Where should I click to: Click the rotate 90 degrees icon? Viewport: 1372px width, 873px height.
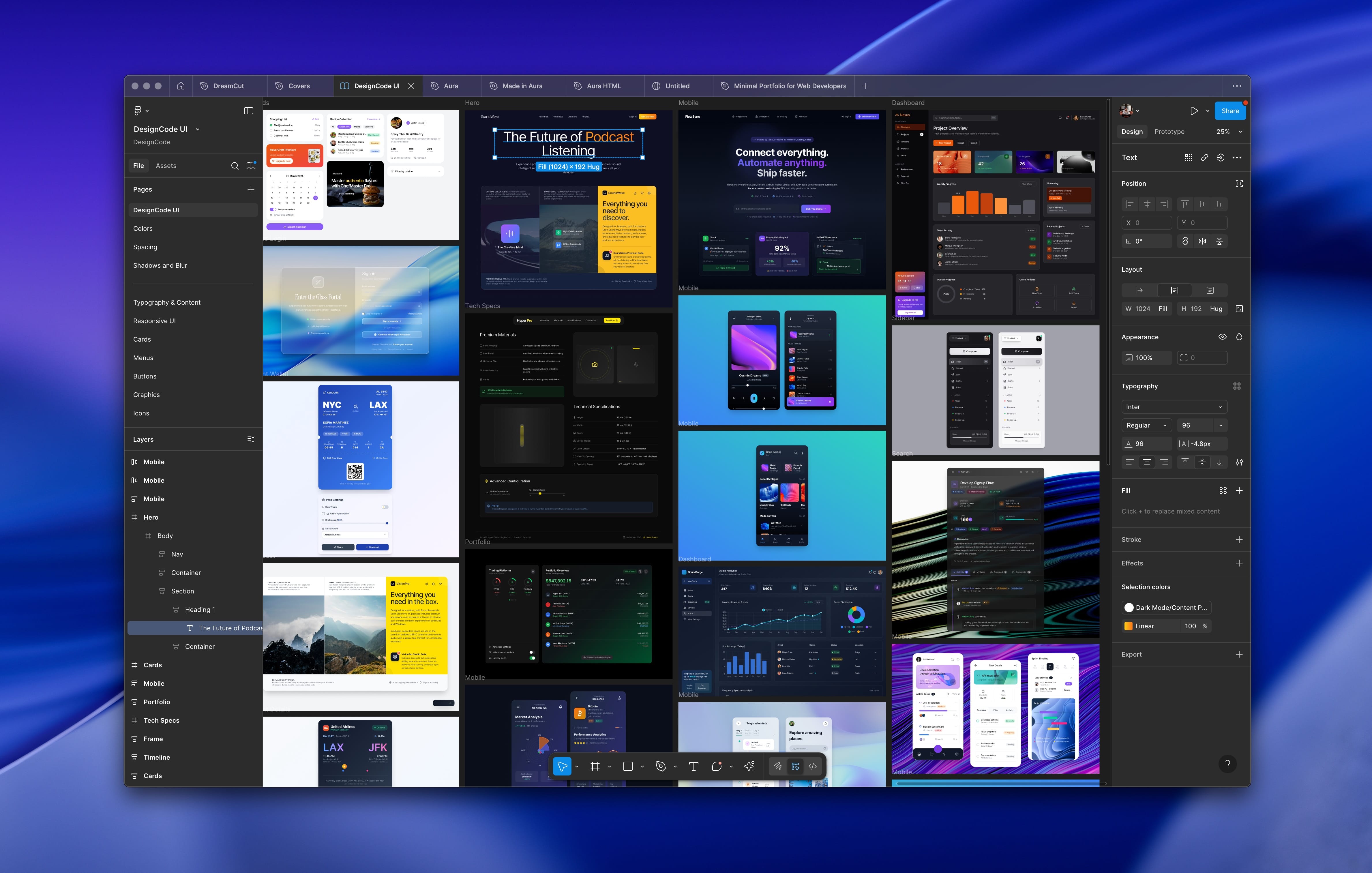click(x=1185, y=241)
